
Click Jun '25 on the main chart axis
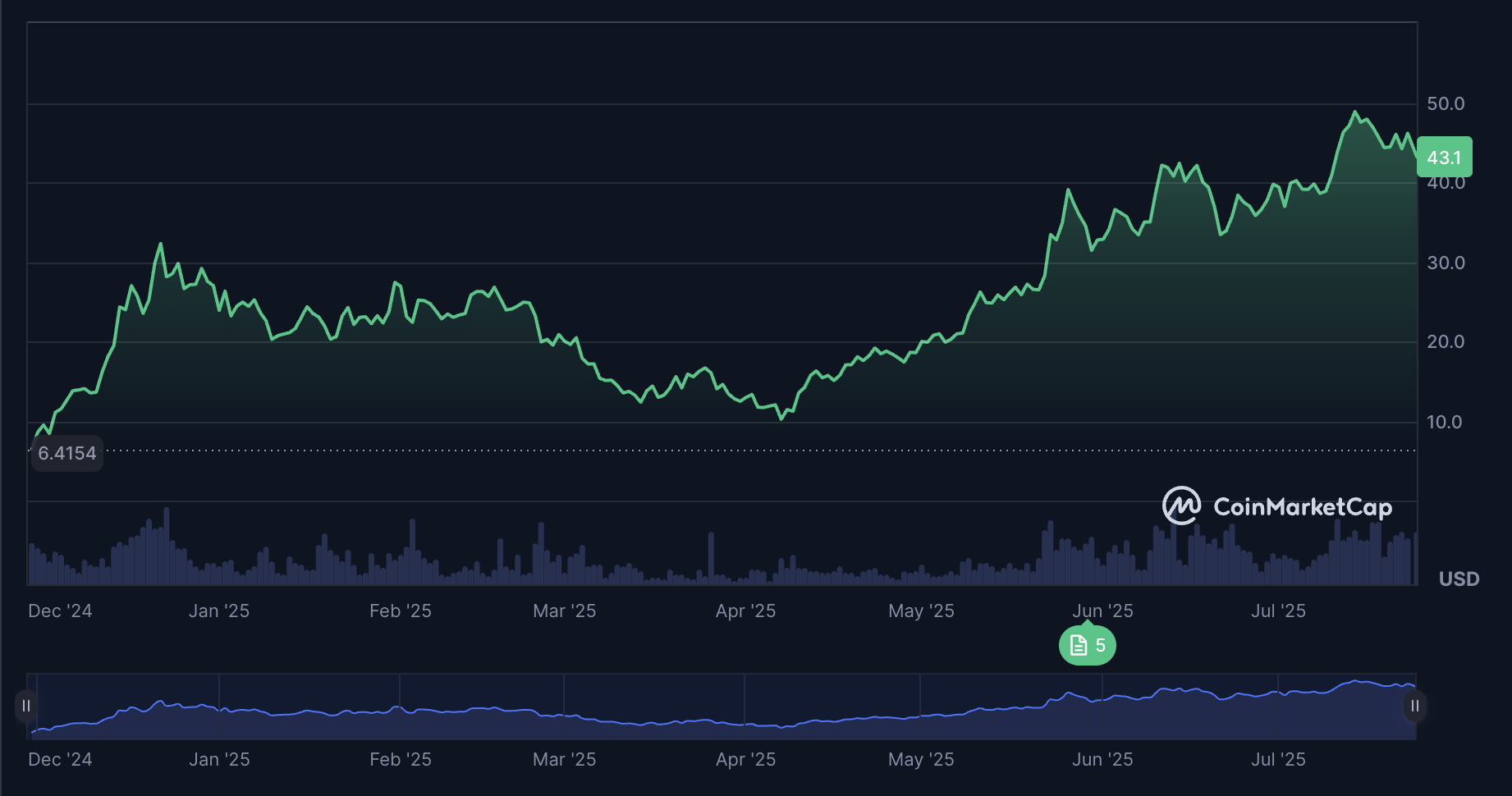click(1102, 611)
